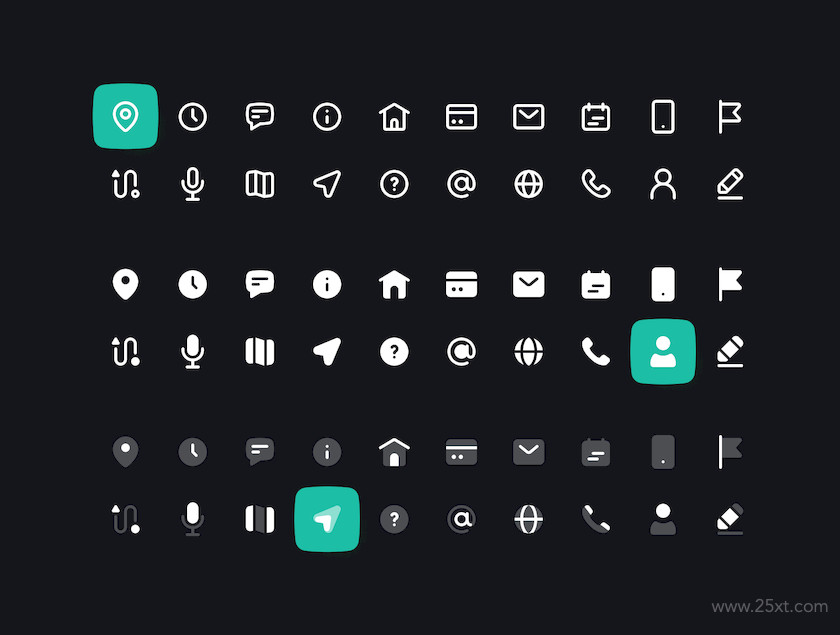Click the outline info circle icon

pos(327,116)
